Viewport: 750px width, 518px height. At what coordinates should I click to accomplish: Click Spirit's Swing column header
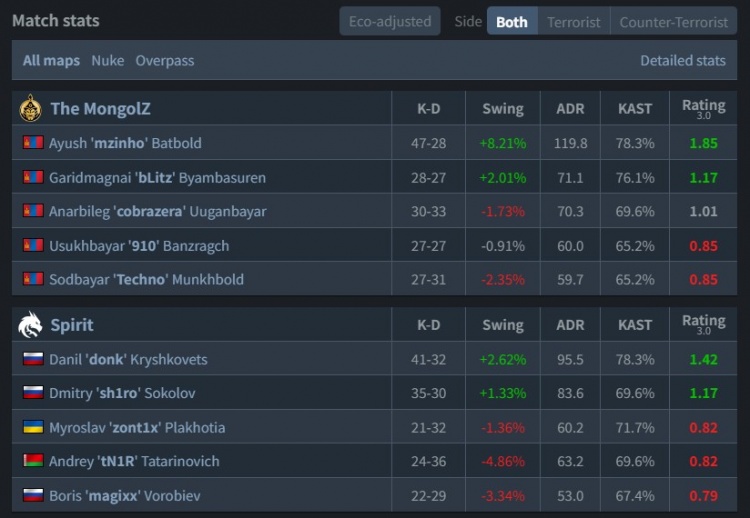pos(502,324)
